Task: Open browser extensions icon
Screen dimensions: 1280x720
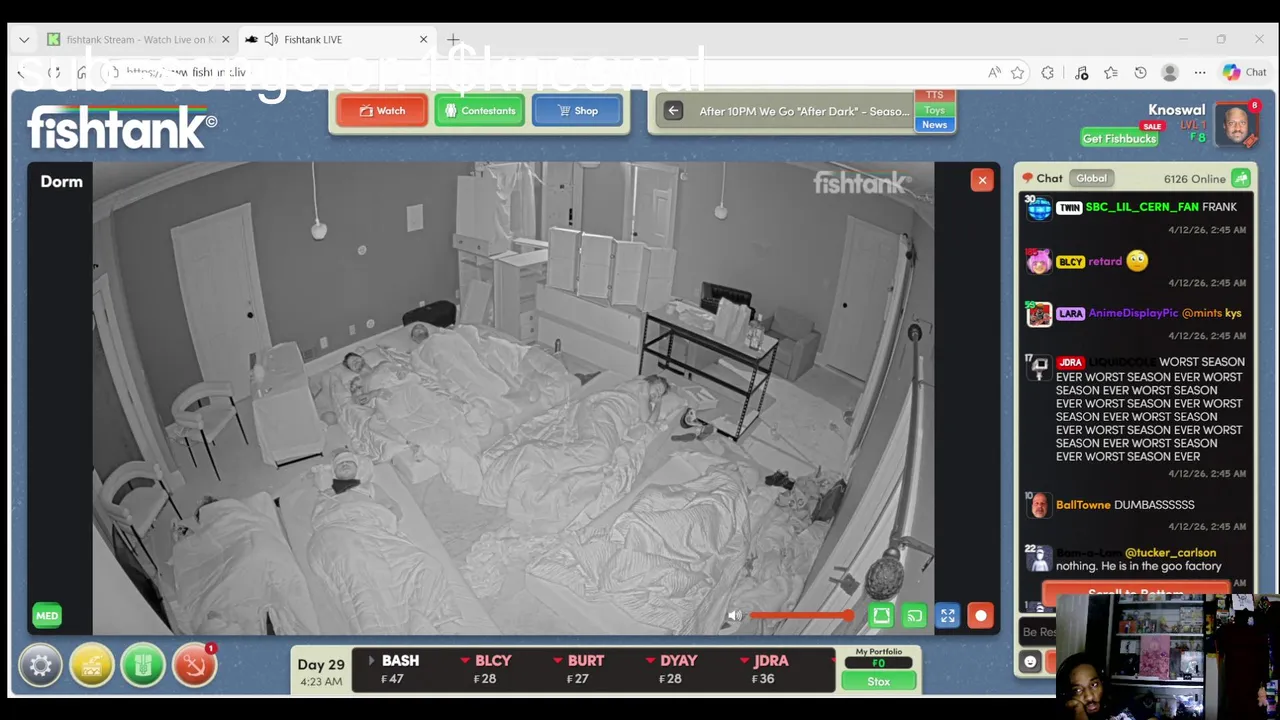Action: click(x=1048, y=72)
